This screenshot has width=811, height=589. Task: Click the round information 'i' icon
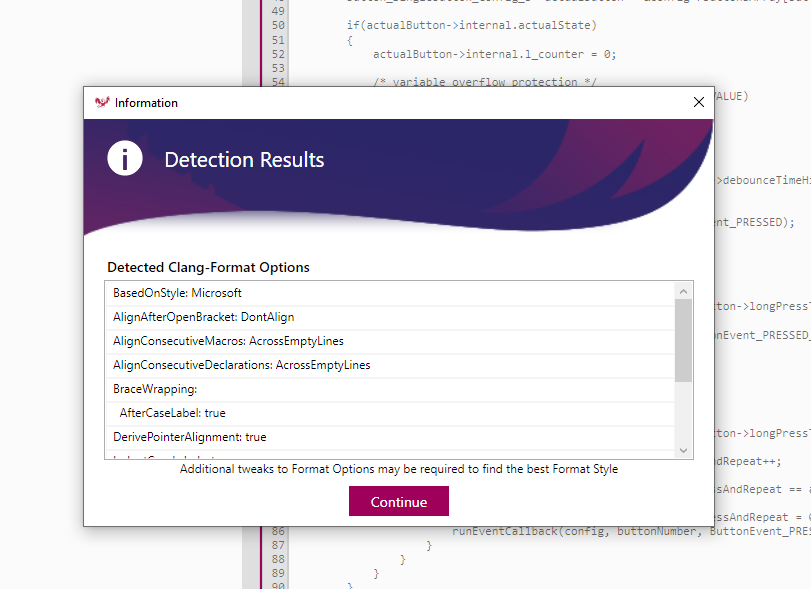[x=125, y=158]
